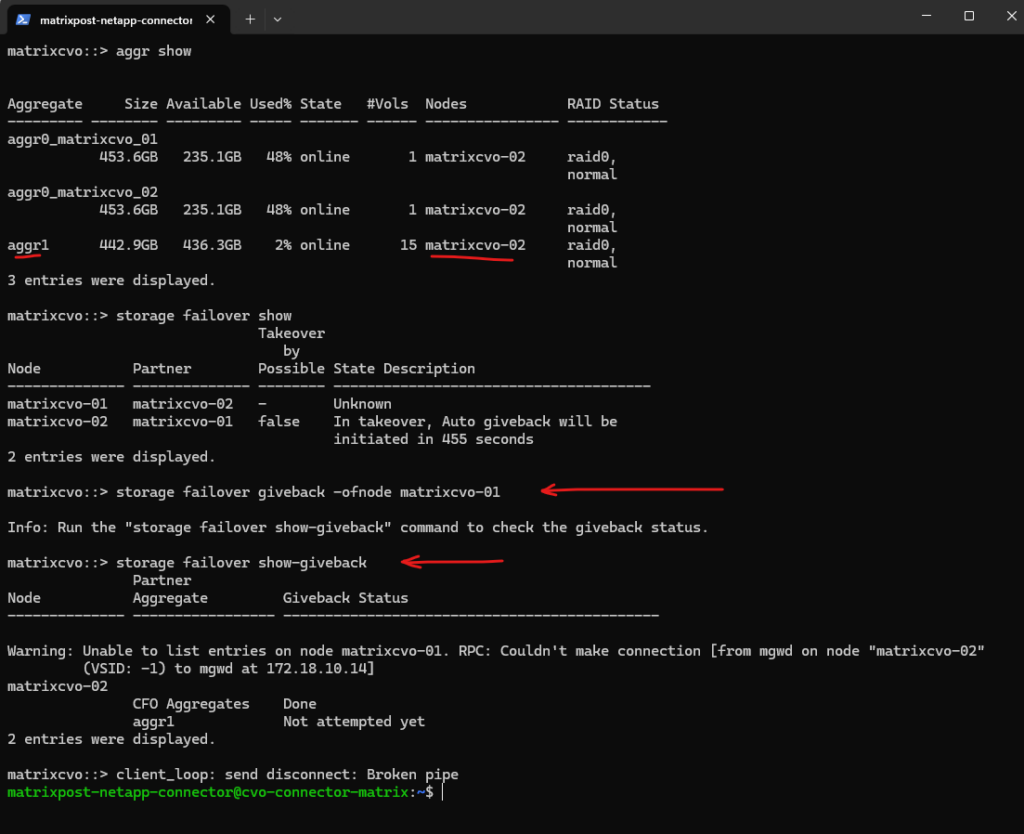Click the underlined matrixcvo-02 node in aggr1 row
This screenshot has width=1024, height=834.
[x=475, y=245]
